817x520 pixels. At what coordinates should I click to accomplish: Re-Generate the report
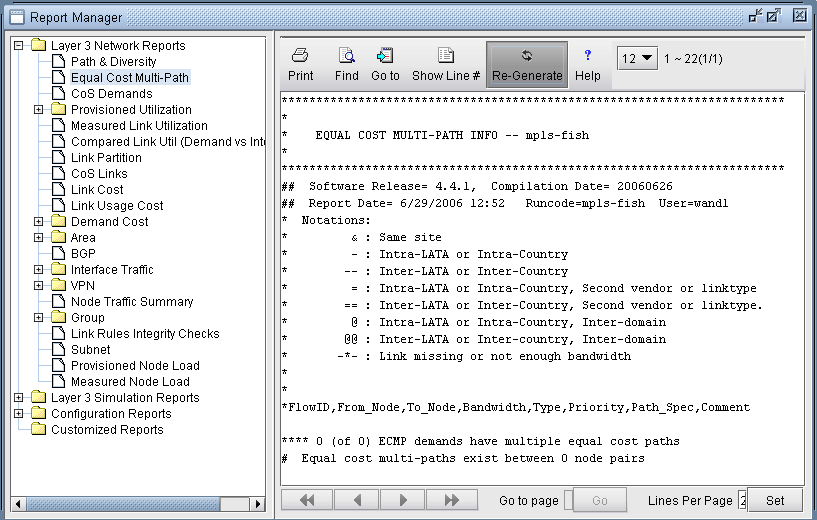[x=527, y=65]
